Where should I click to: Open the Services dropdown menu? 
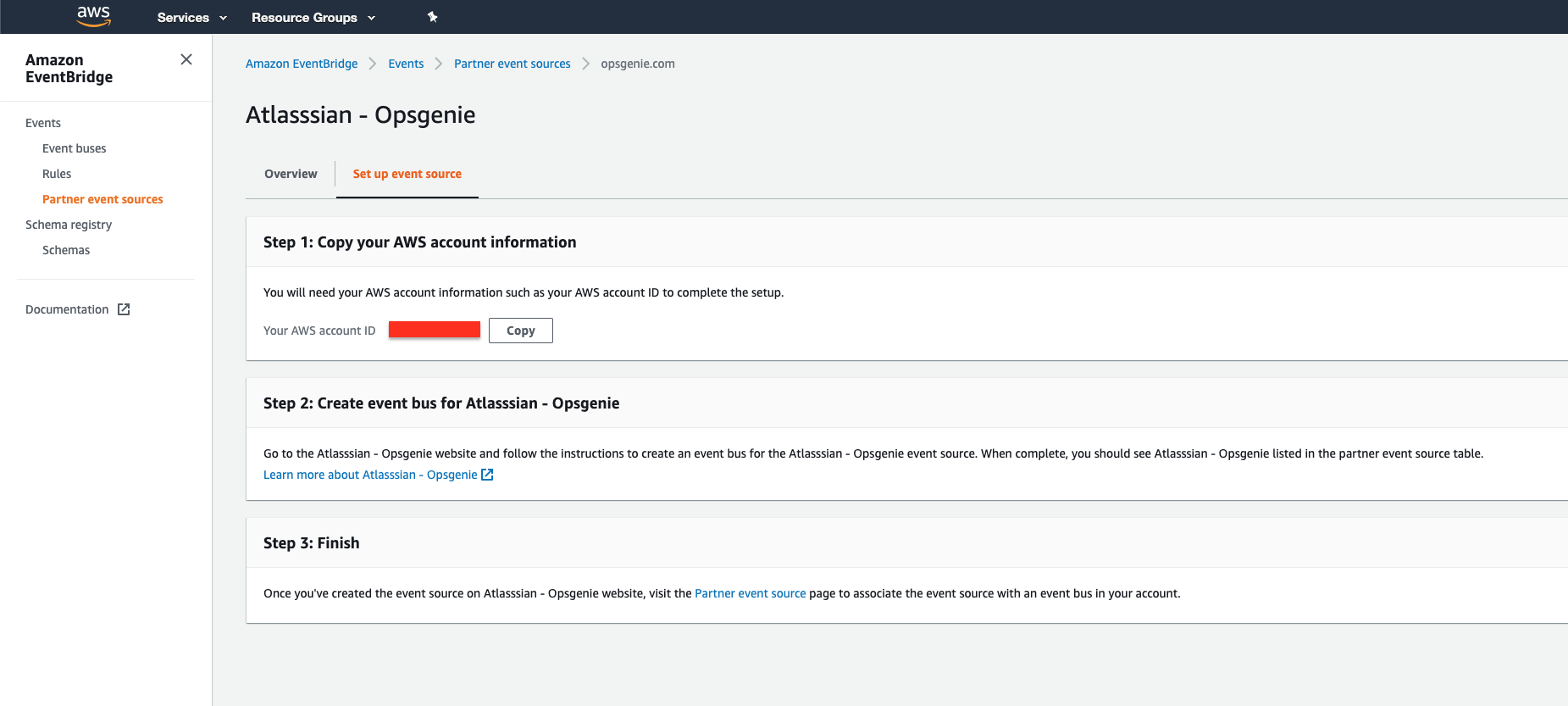191,17
